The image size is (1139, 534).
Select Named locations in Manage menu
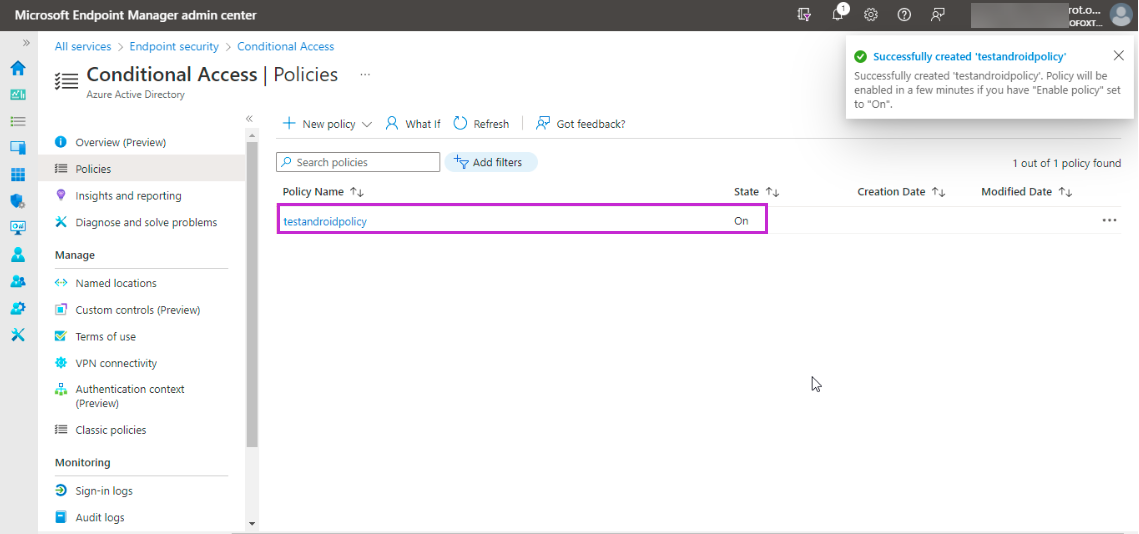(116, 283)
